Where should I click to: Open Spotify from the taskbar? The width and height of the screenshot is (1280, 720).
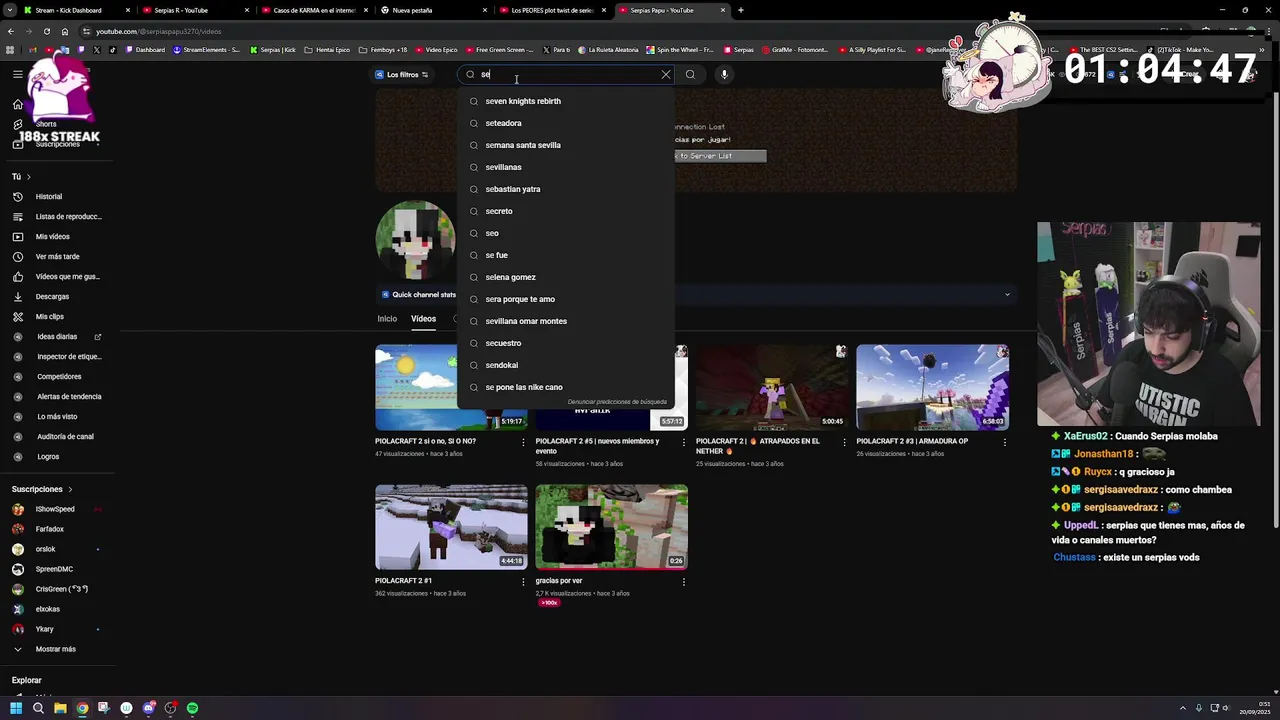click(x=192, y=708)
